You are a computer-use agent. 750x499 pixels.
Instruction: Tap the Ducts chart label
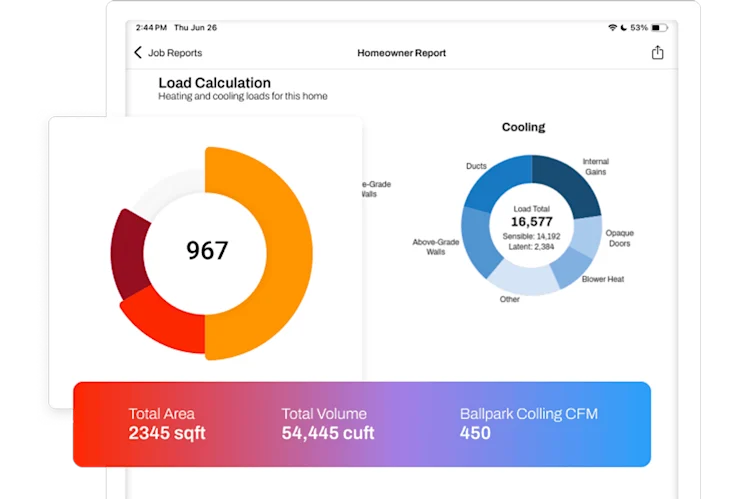(x=476, y=166)
